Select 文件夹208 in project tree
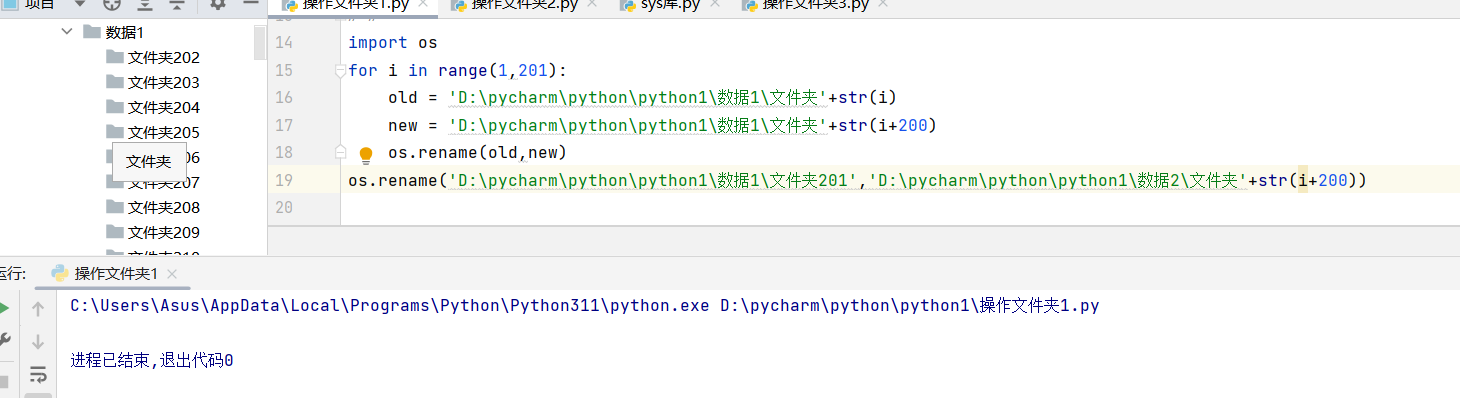 point(164,207)
